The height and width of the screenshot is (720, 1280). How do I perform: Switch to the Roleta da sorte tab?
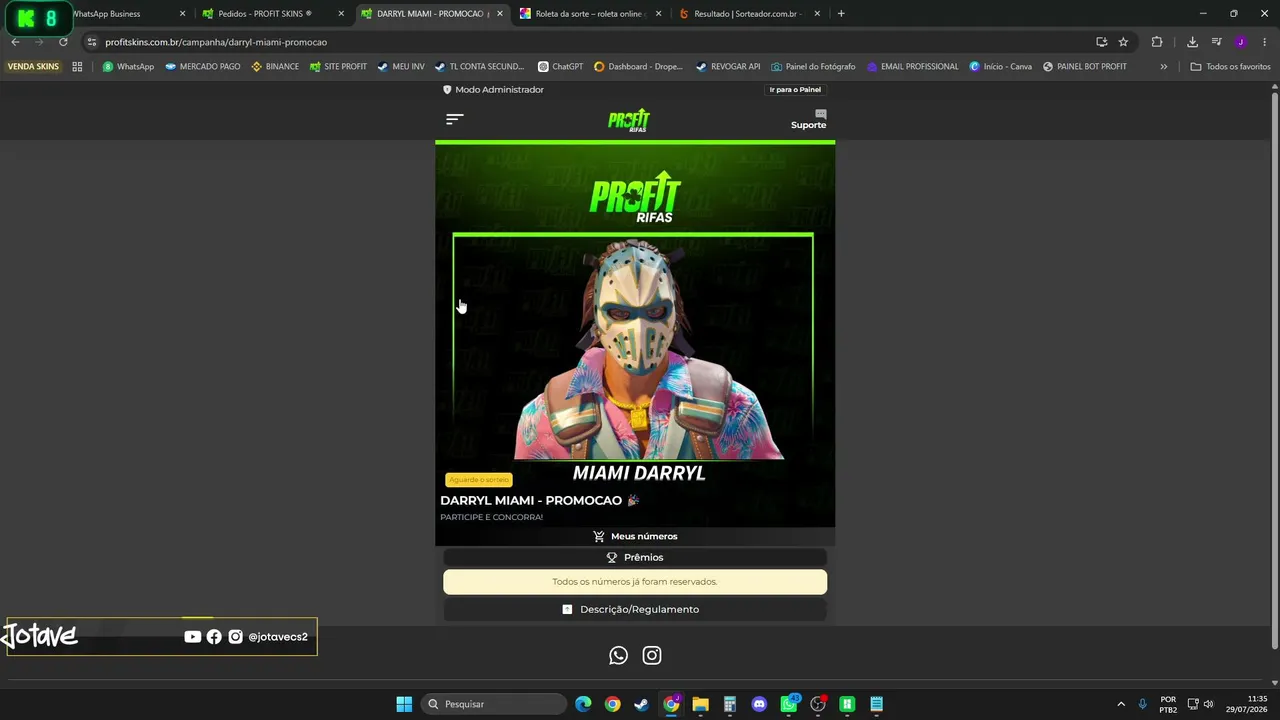coord(590,14)
